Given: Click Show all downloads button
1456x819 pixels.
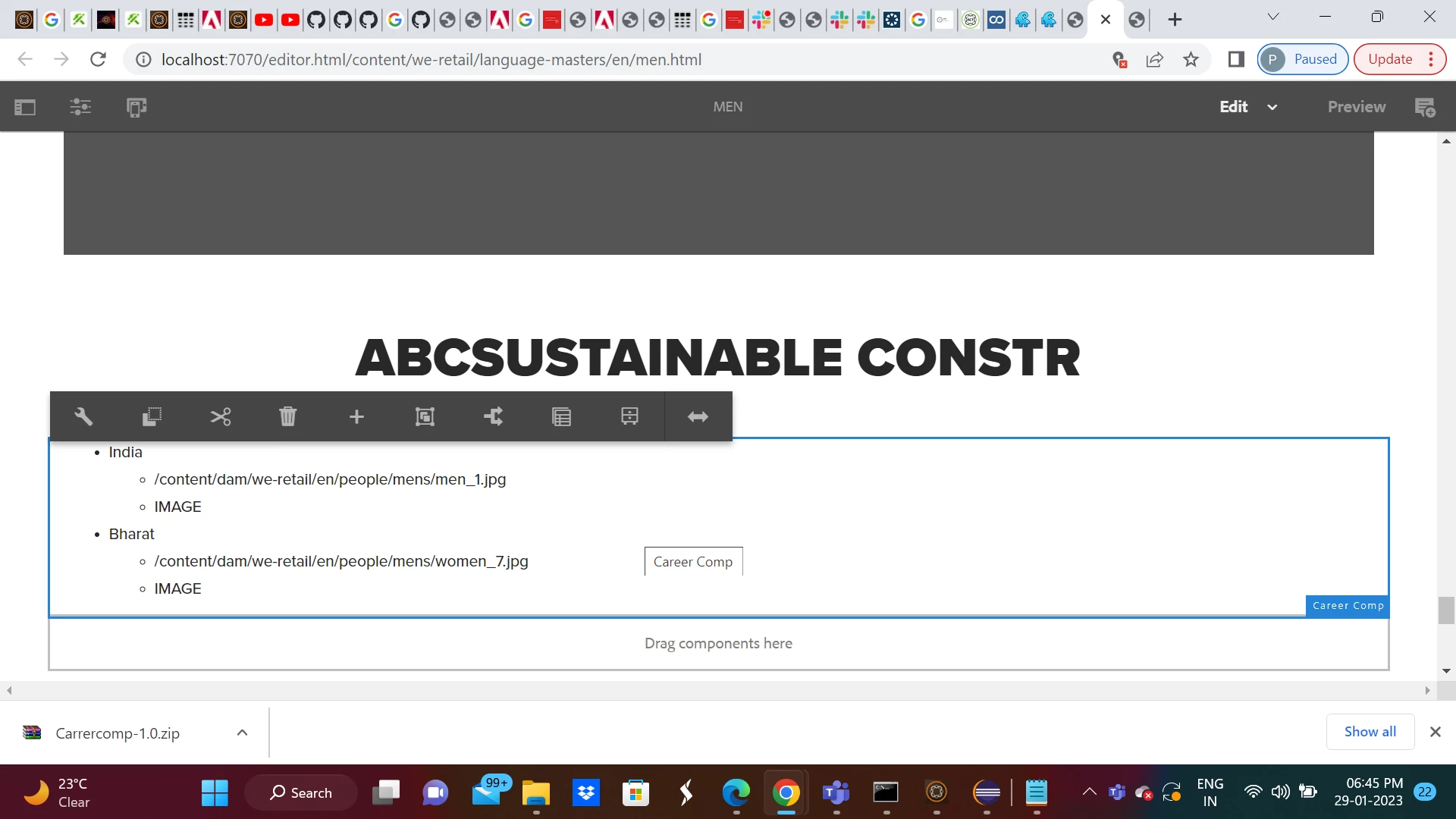Looking at the screenshot, I should (1370, 732).
